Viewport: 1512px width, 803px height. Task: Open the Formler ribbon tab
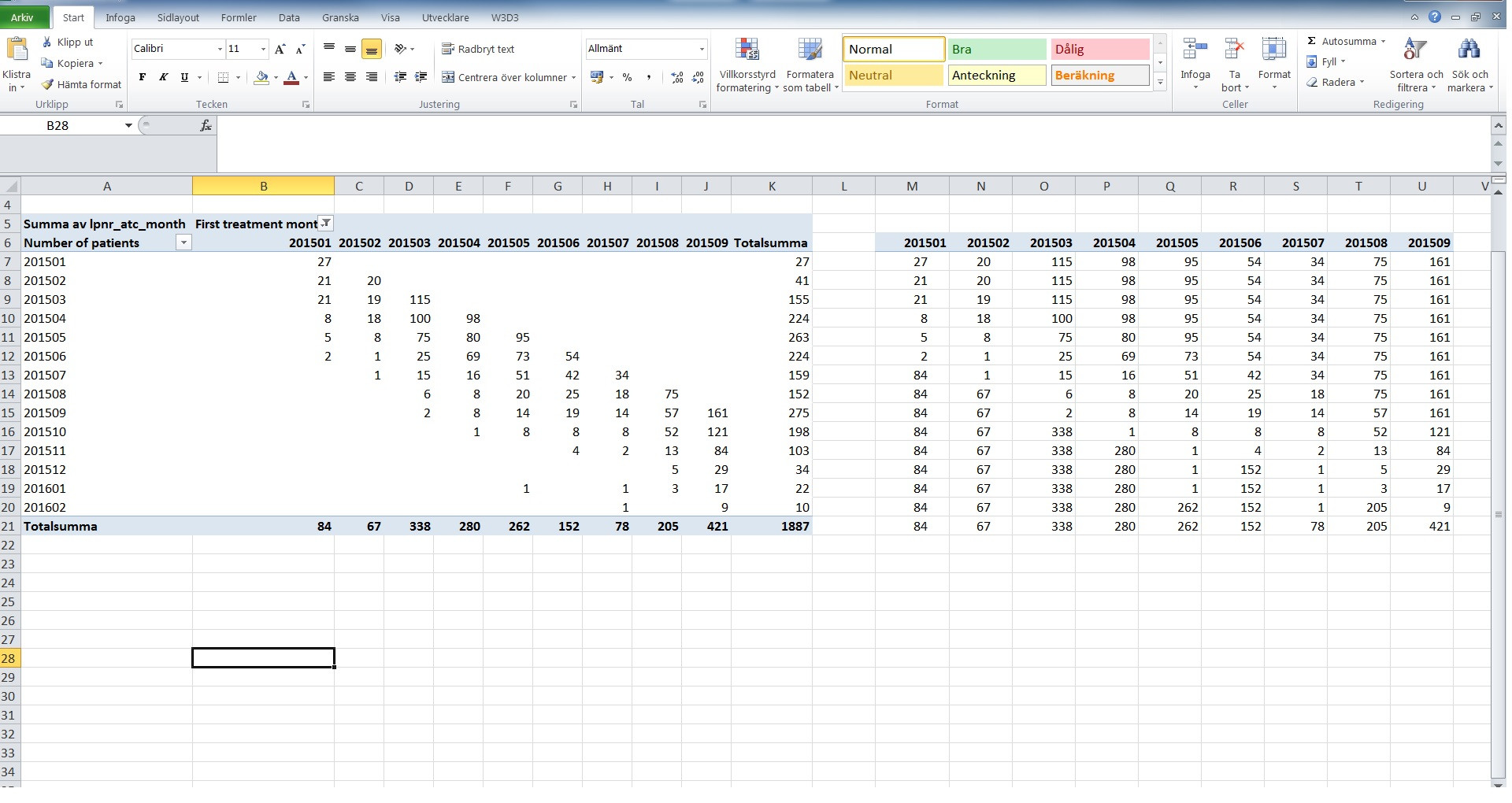239,17
